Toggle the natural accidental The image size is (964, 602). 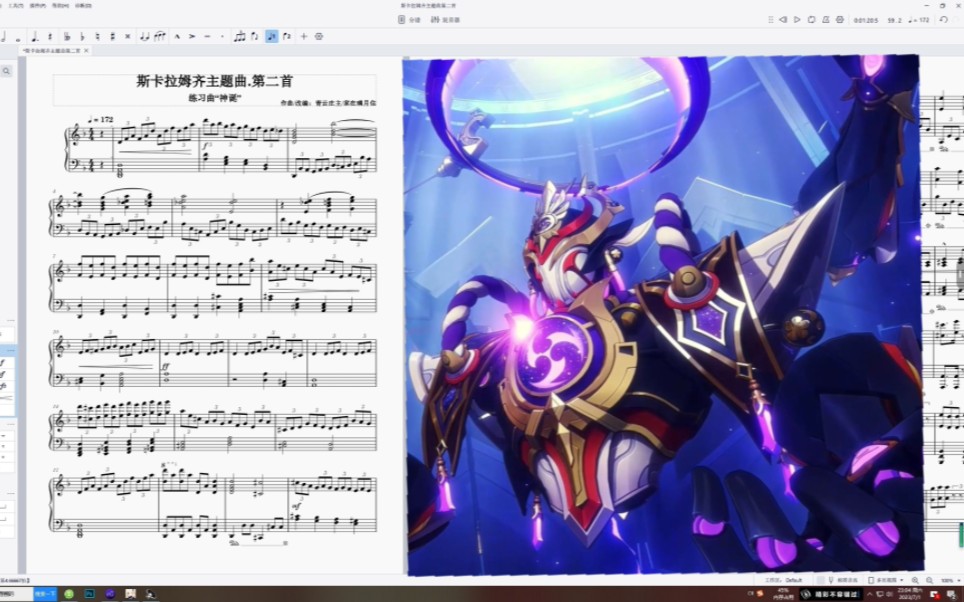click(97, 37)
